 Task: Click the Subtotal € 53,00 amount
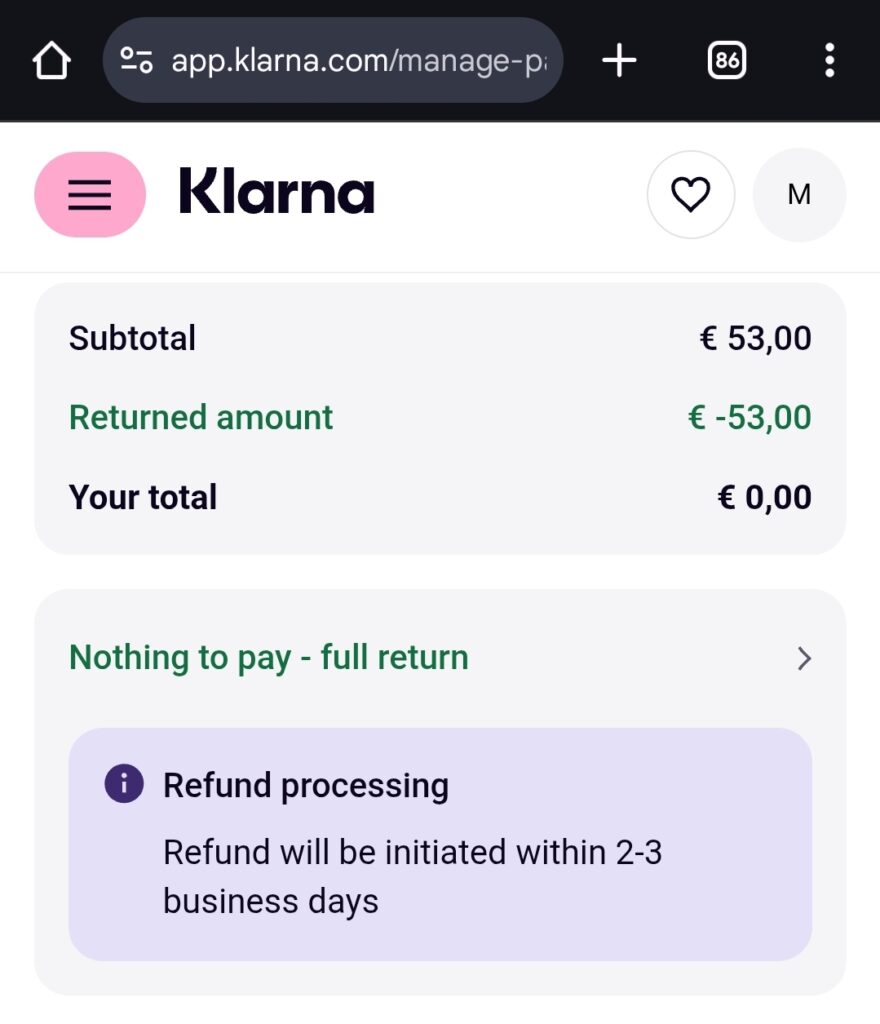coord(755,338)
